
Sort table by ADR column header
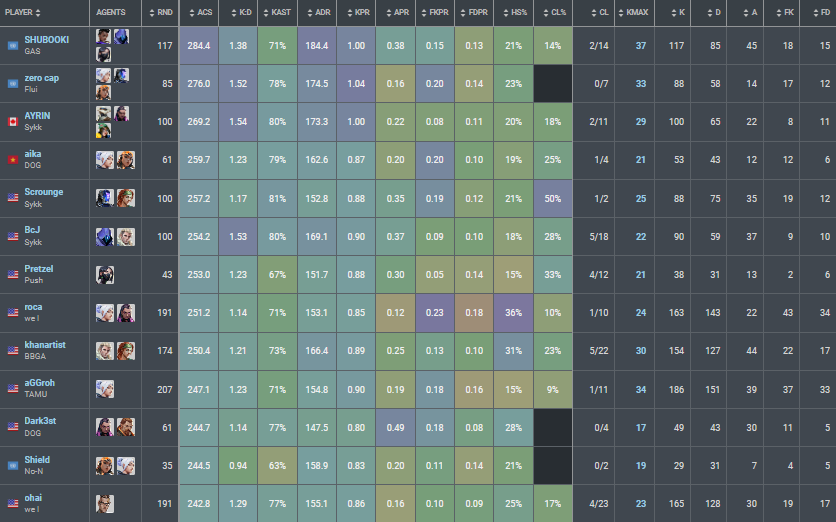tap(317, 12)
